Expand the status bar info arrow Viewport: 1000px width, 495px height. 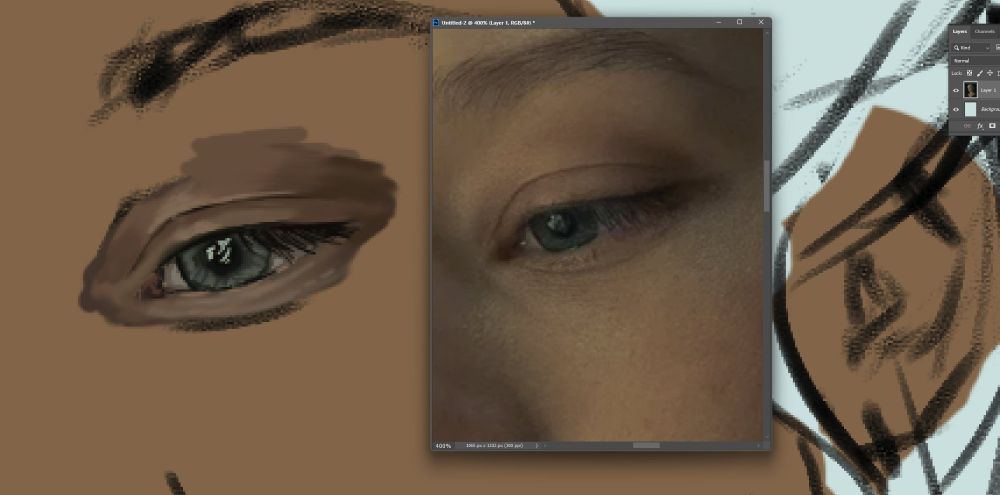click(x=537, y=446)
